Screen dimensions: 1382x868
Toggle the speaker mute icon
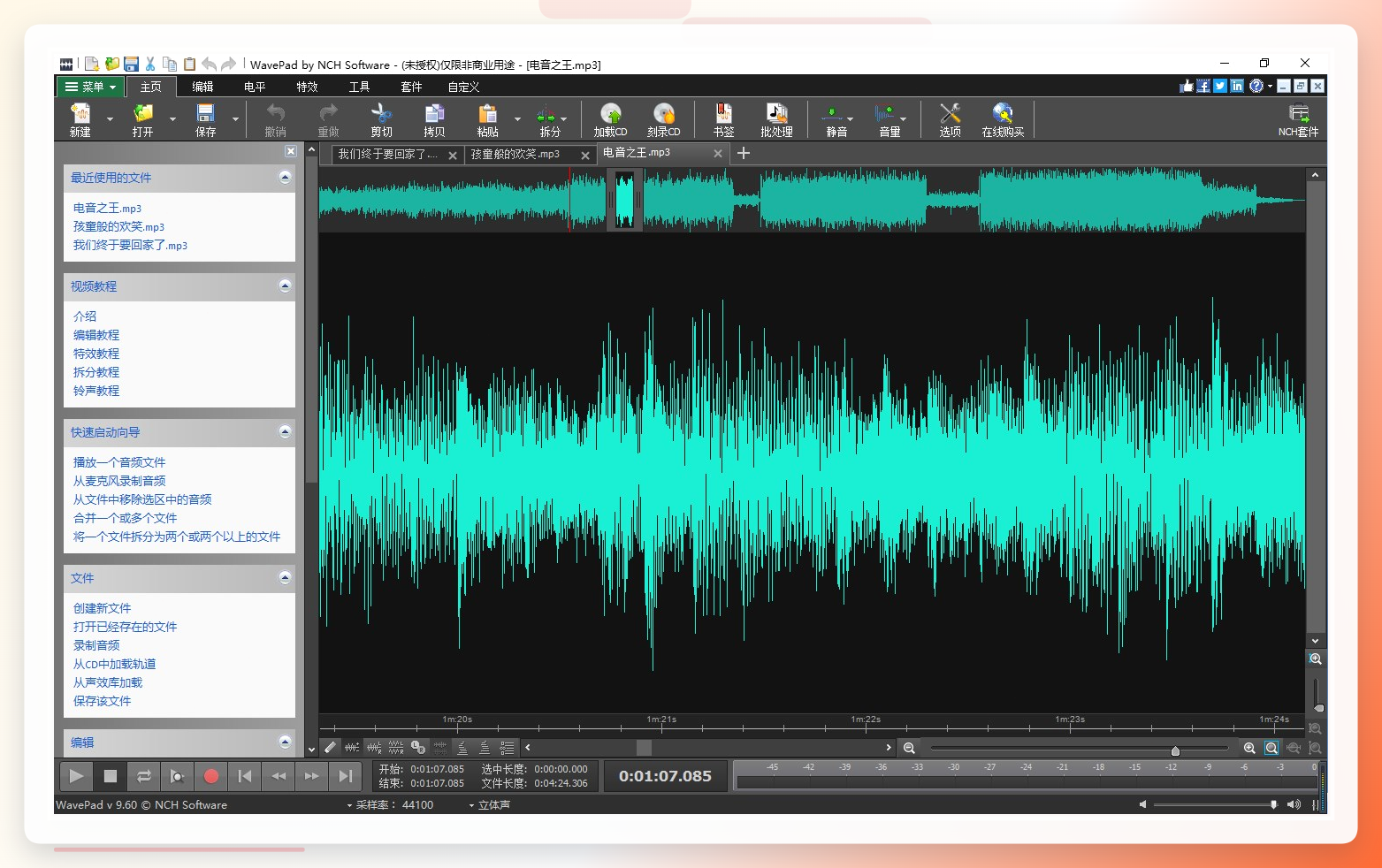point(1142,804)
